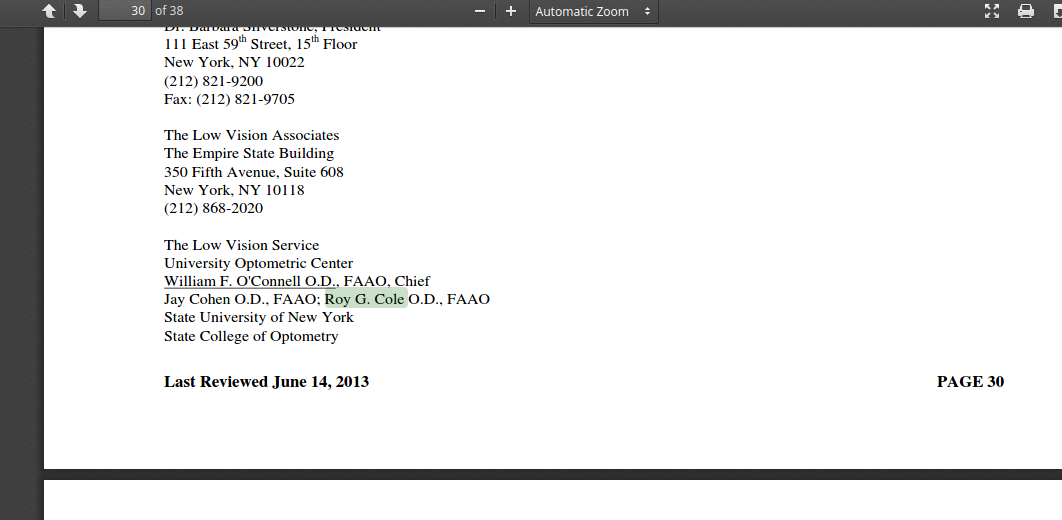Click 'University Optometric Center' line

pyautogui.click(x=258, y=263)
